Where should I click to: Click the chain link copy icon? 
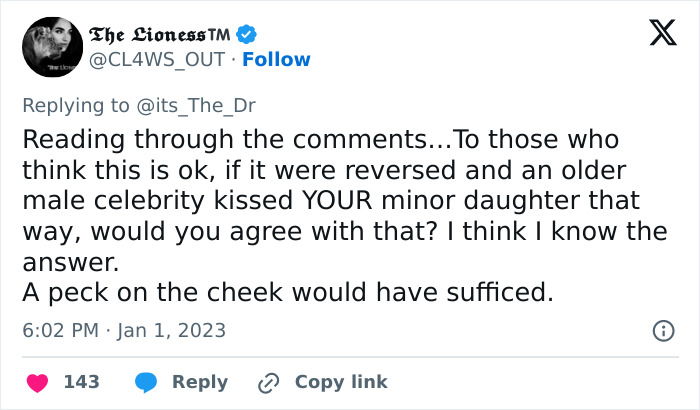click(268, 382)
